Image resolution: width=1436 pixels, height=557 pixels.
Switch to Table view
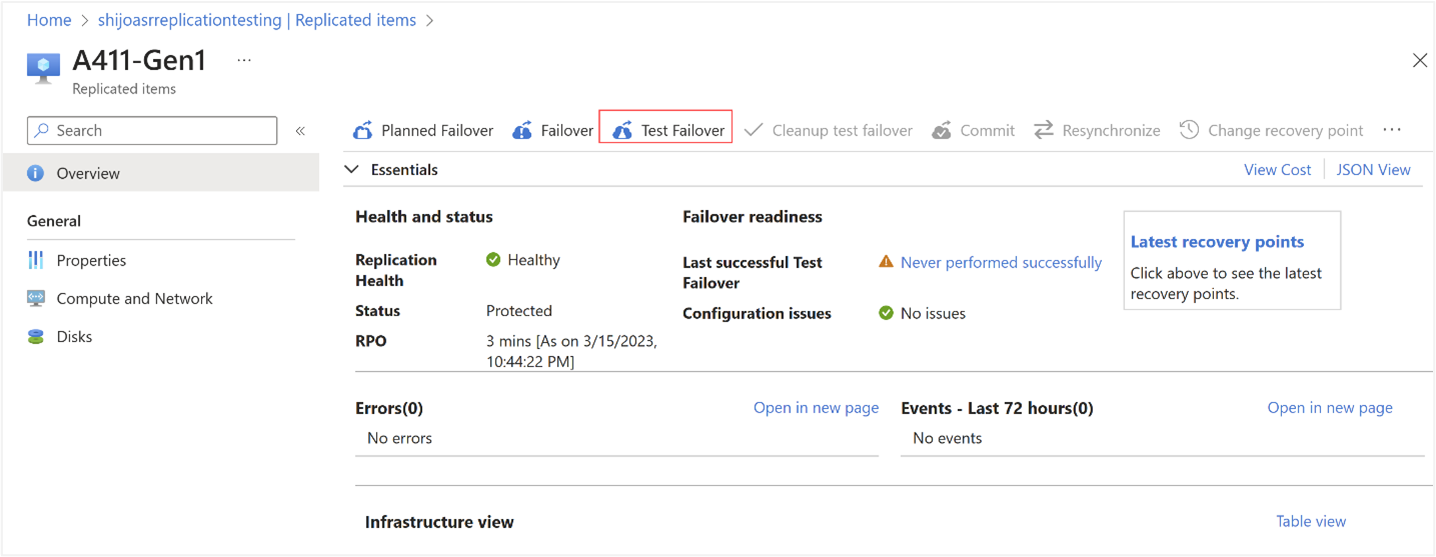[1311, 522]
